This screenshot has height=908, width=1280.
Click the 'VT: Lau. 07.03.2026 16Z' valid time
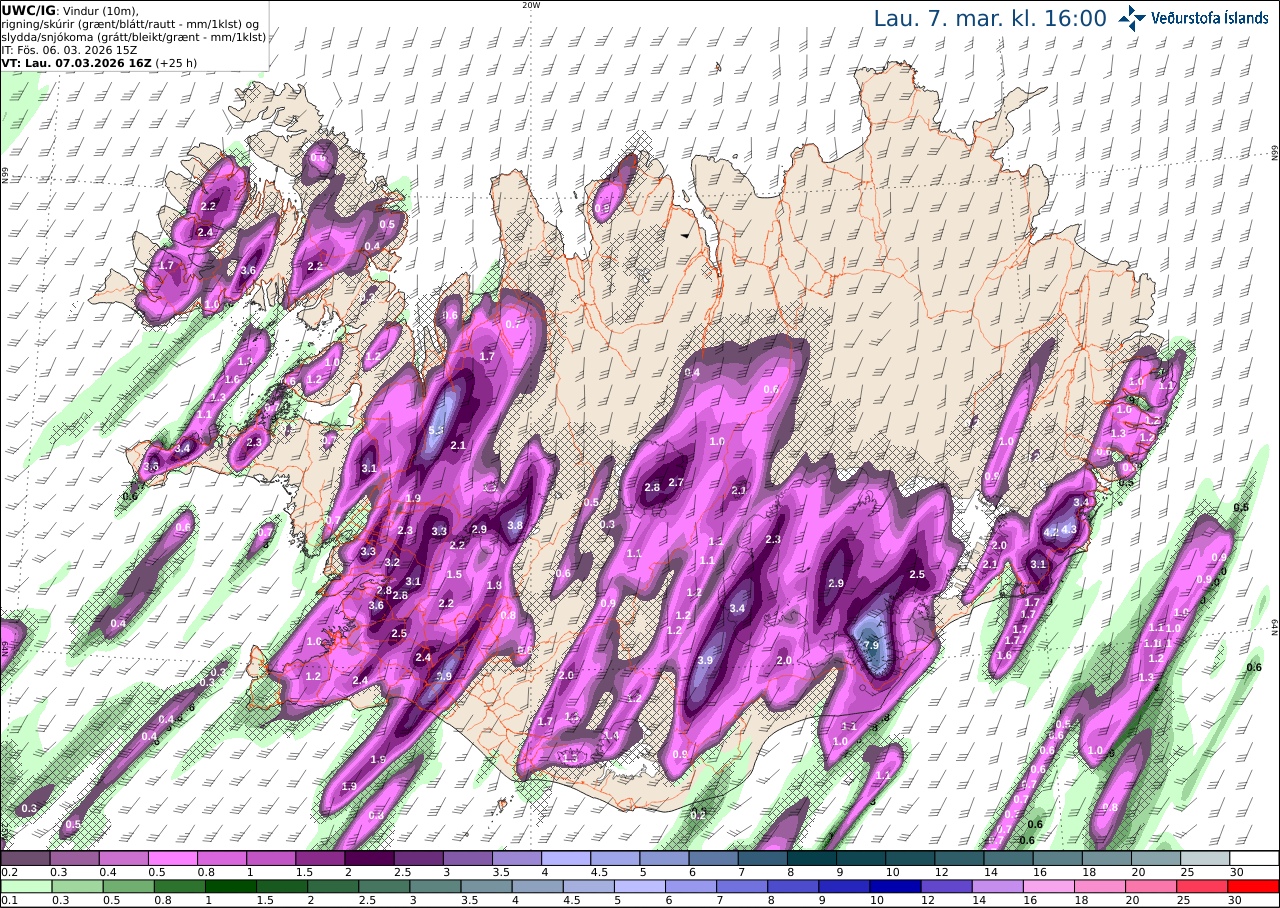(x=76, y=62)
